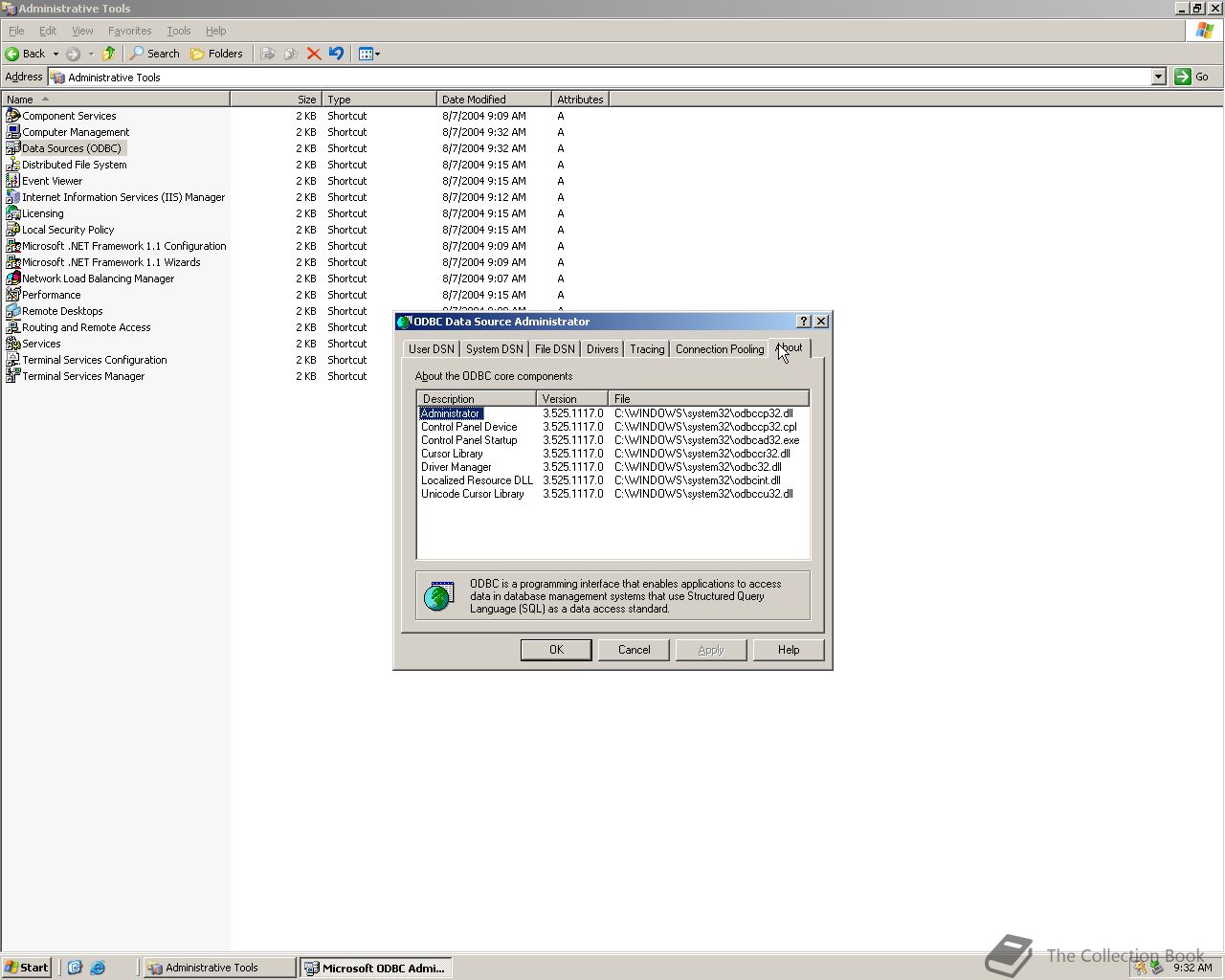This screenshot has width=1225, height=980.
Task: Switch to Administrative Tools taskbar button
Action: (220, 968)
